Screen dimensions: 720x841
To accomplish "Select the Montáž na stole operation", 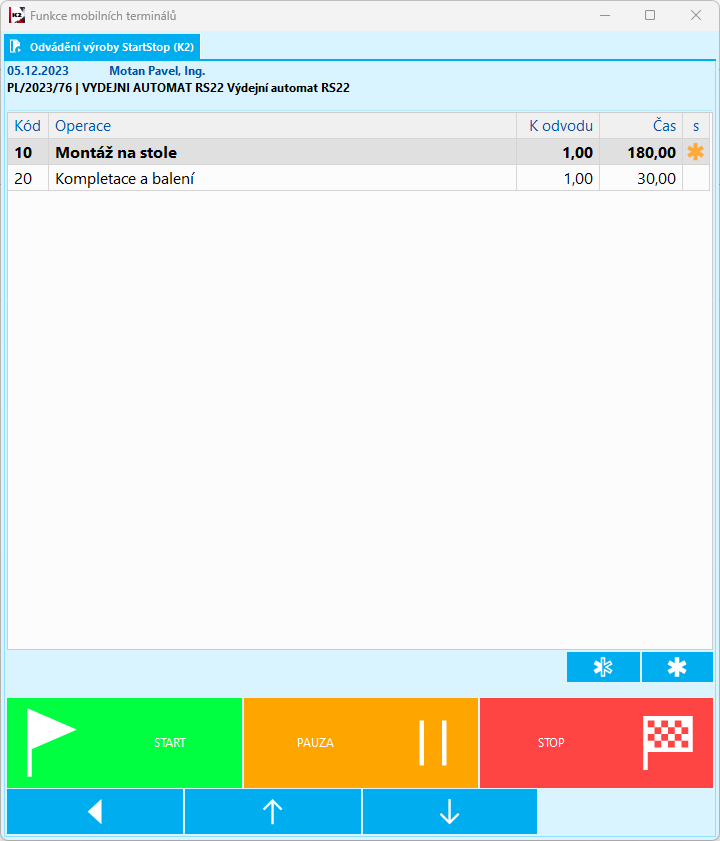I will (282, 152).
